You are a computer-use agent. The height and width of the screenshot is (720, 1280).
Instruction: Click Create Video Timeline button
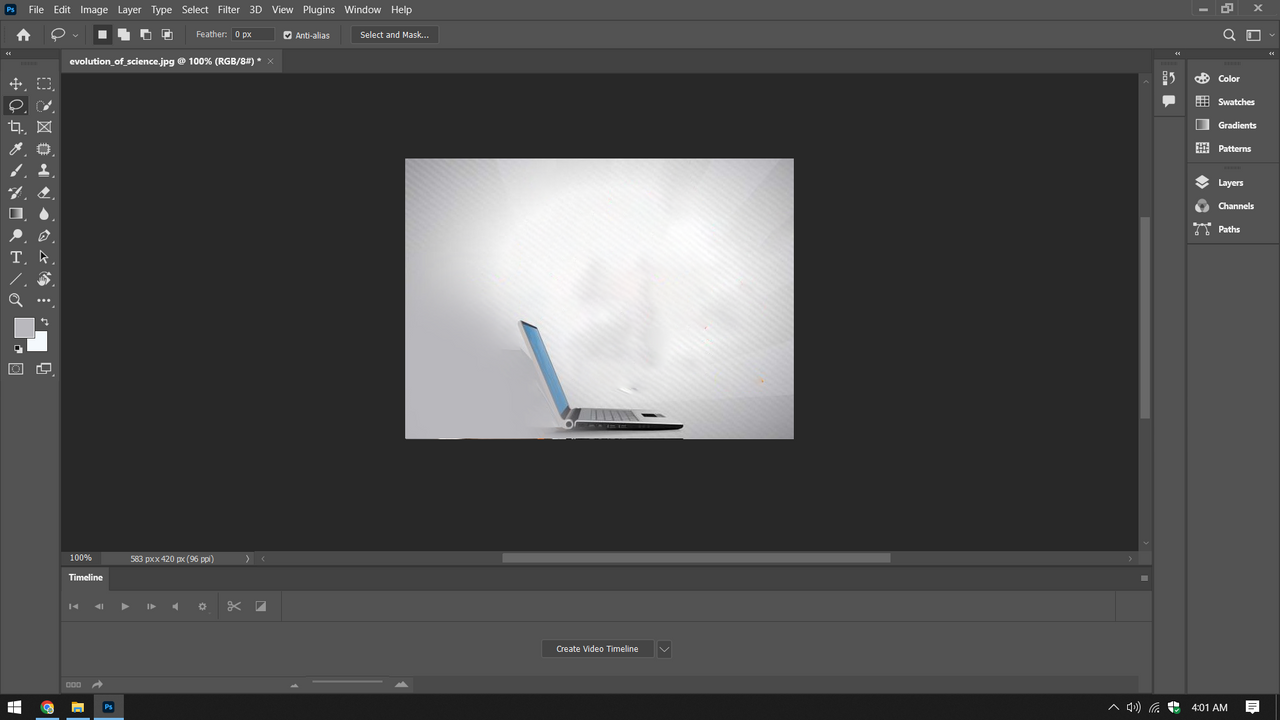pos(597,649)
